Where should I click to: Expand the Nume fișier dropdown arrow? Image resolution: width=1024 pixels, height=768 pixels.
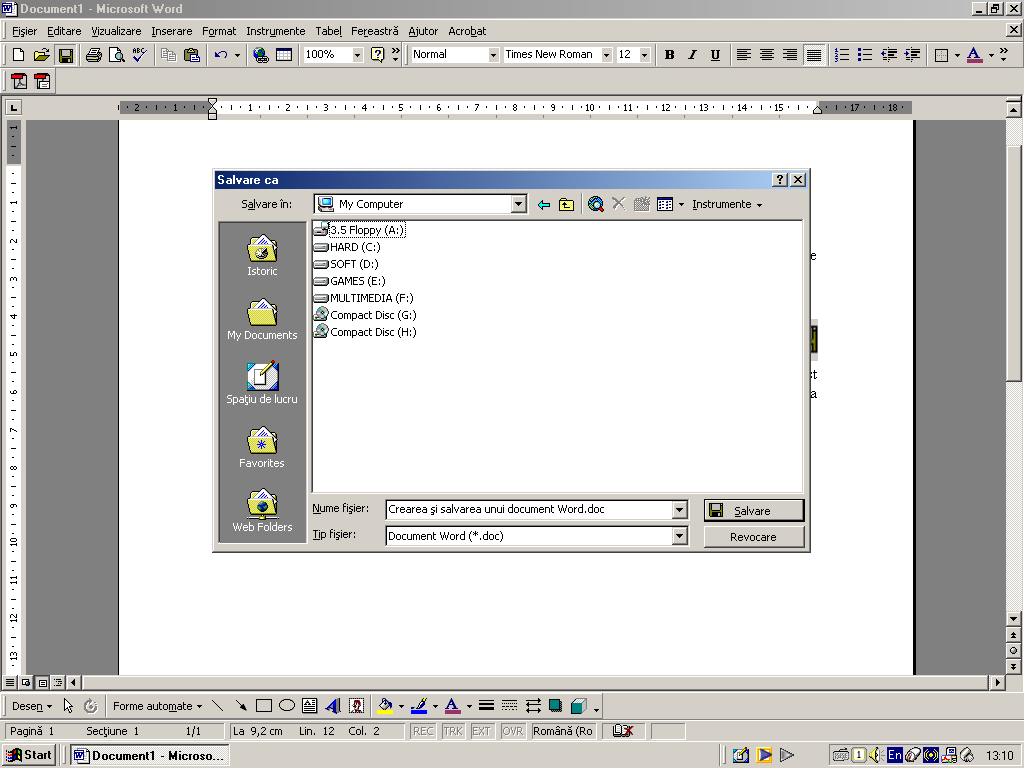click(x=679, y=509)
